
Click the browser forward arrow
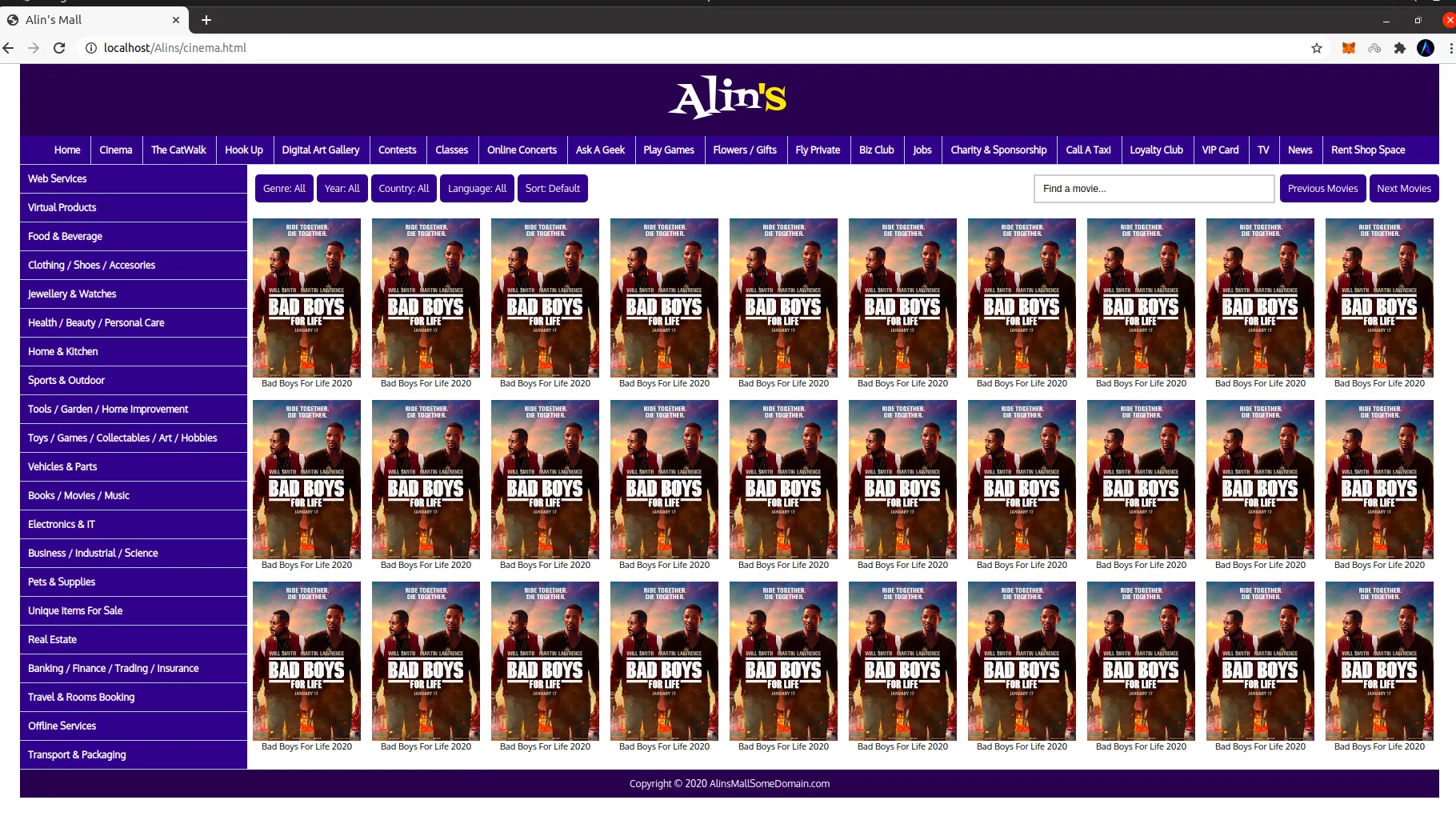pyautogui.click(x=34, y=48)
